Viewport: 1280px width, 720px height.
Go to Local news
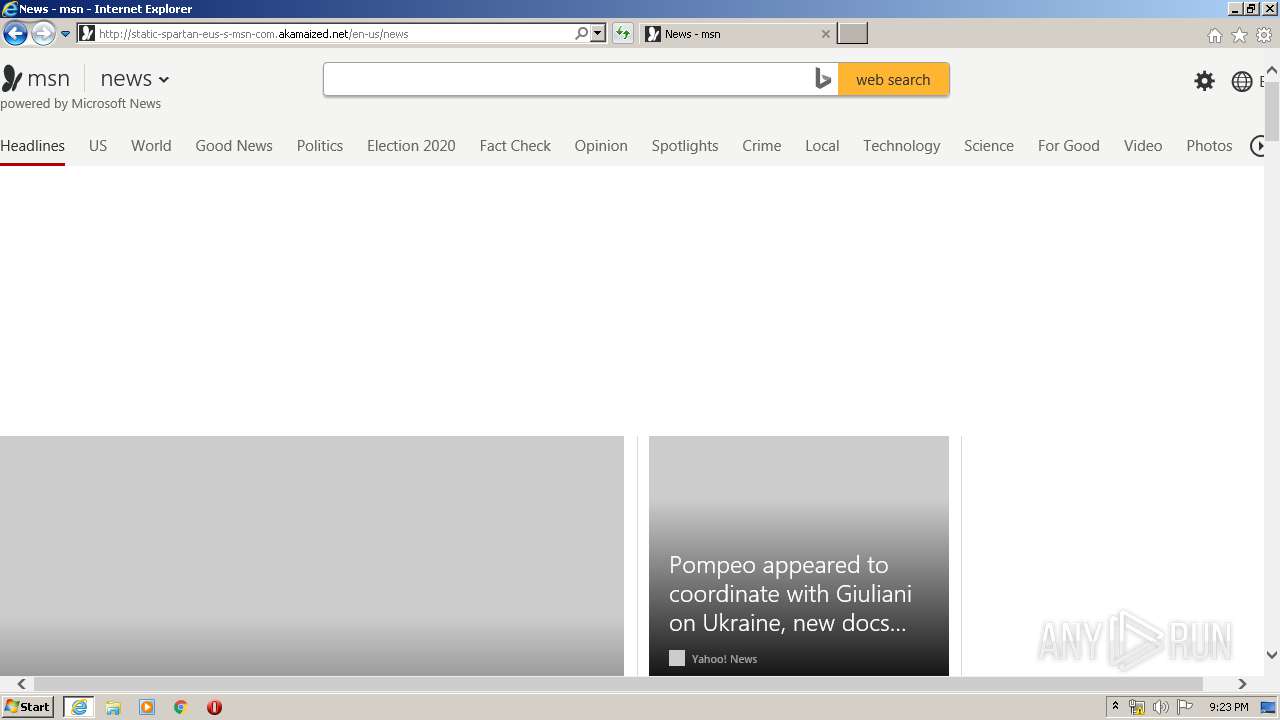point(822,146)
